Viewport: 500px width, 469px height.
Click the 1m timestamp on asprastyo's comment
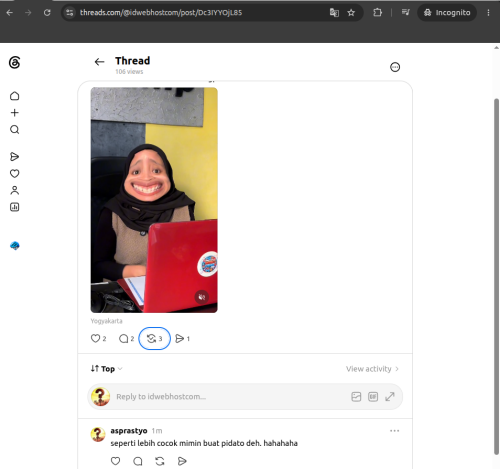click(157, 431)
